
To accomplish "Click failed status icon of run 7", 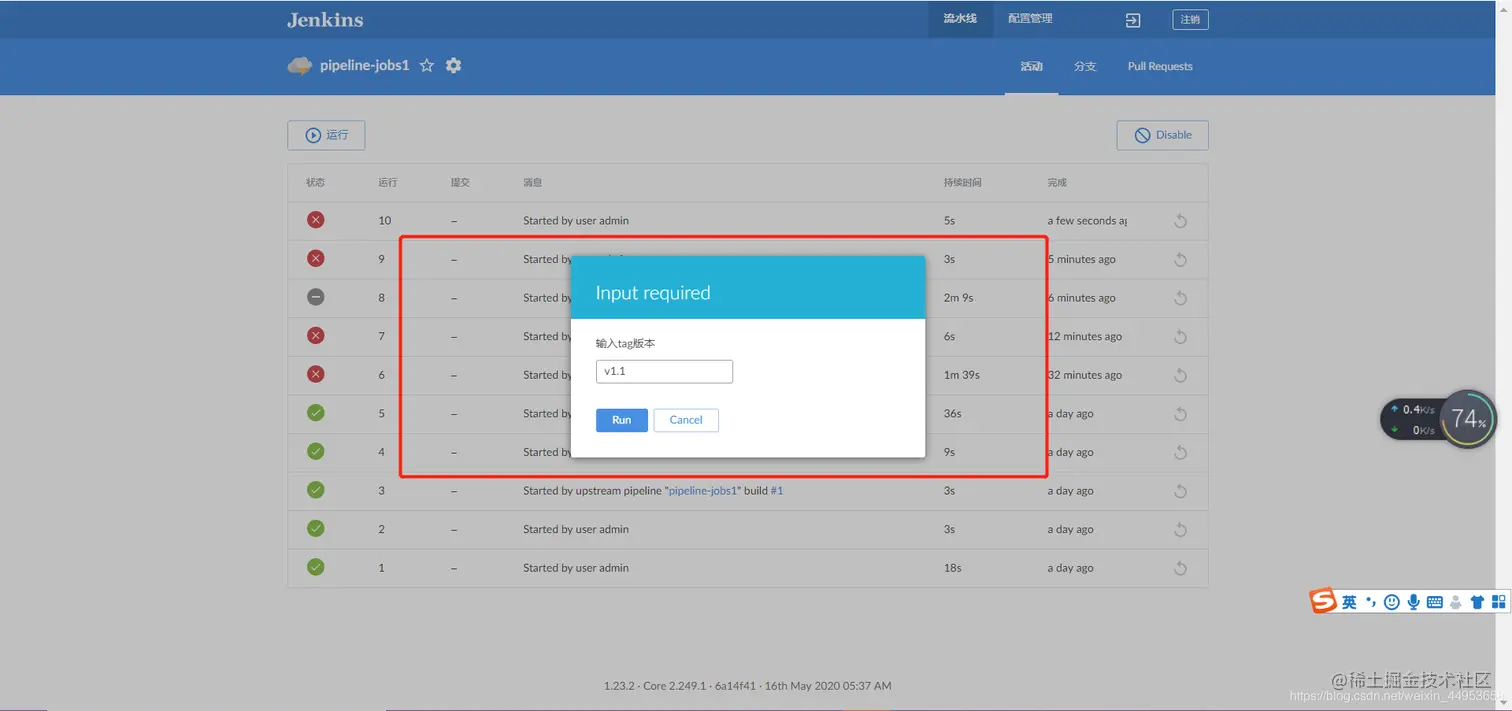I will tap(316, 336).
